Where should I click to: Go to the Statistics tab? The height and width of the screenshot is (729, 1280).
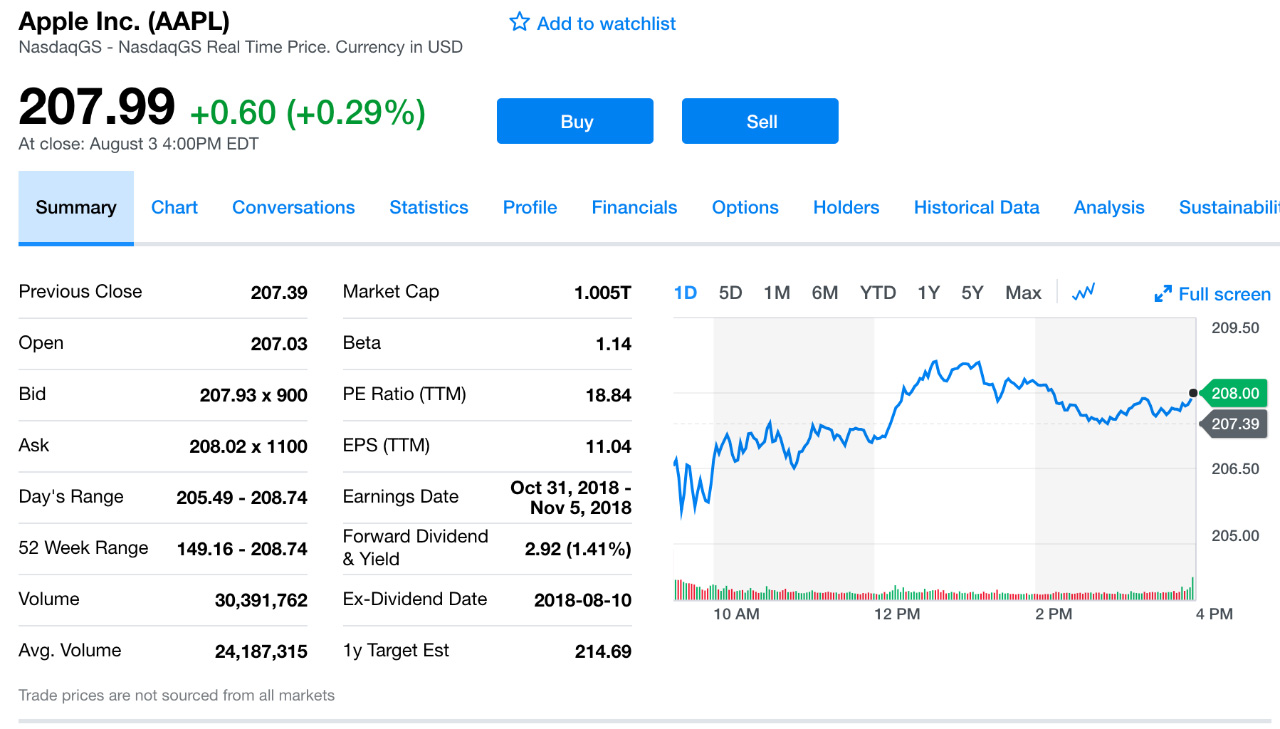click(429, 208)
